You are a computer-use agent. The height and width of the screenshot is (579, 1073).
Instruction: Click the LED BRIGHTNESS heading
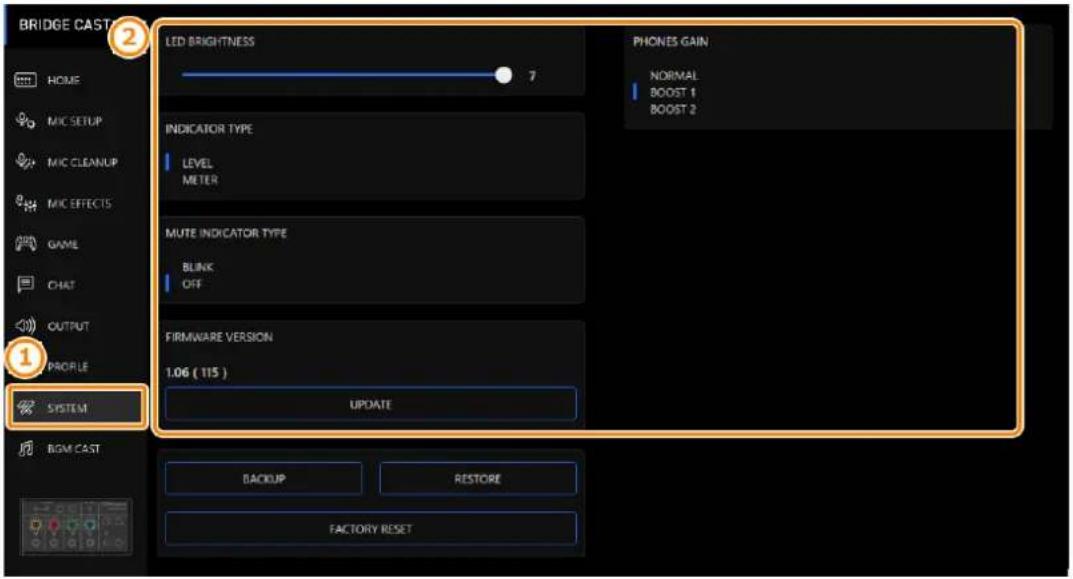coord(210,42)
